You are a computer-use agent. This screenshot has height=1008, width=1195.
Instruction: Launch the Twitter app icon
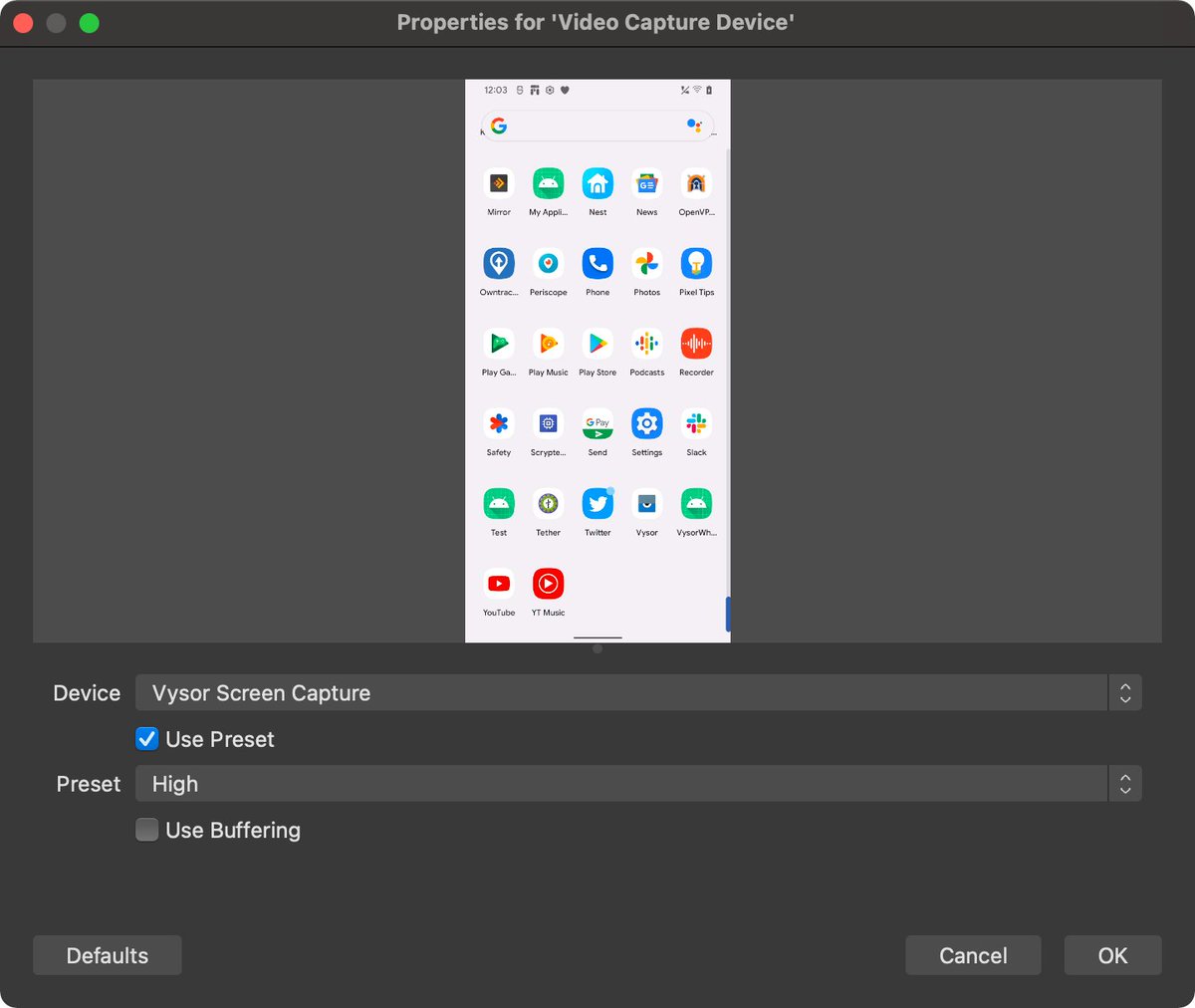pyautogui.click(x=597, y=503)
